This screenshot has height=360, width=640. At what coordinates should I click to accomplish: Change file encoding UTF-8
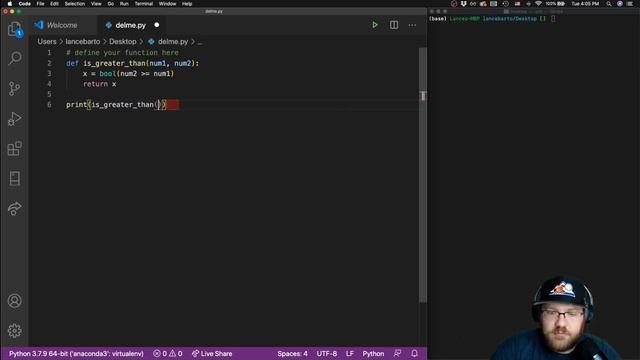click(x=327, y=353)
